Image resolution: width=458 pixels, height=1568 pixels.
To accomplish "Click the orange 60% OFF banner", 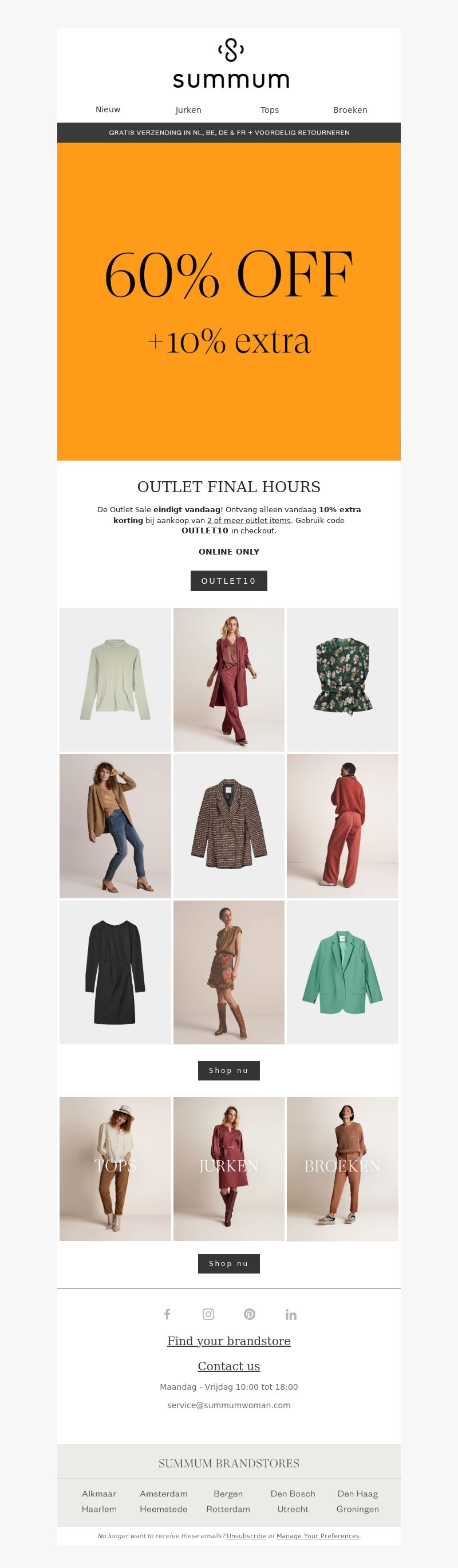I will coord(228,301).
